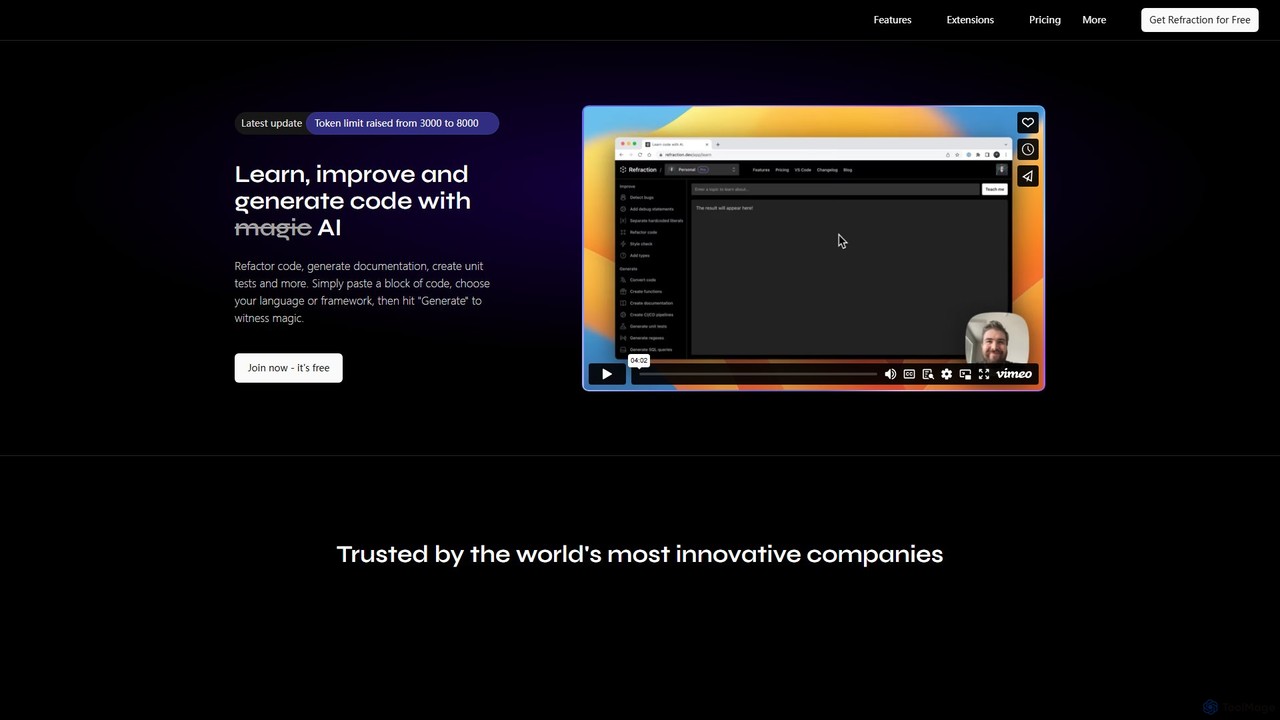Toggle closed captions on the video
Viewport: 1280px width, 720px height.
coord(909,374)
